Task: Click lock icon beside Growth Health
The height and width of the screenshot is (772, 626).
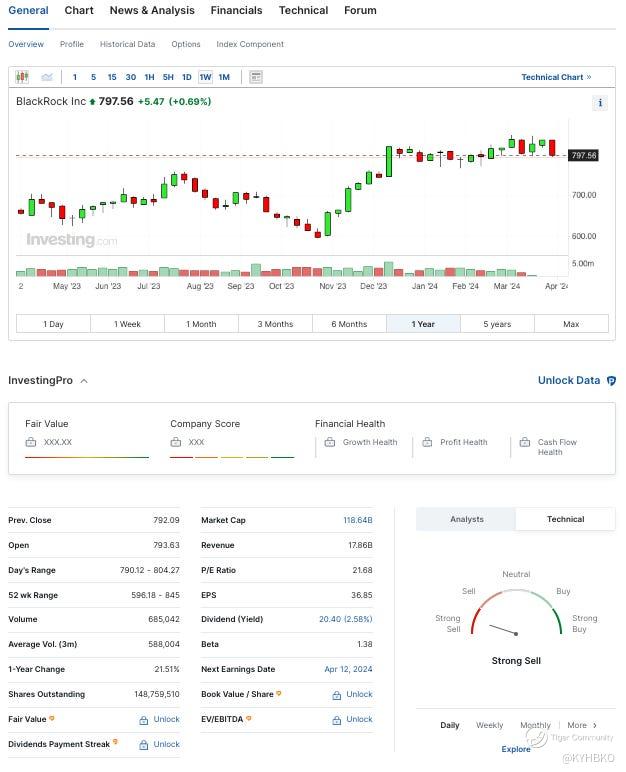Action: coord(329,442)
